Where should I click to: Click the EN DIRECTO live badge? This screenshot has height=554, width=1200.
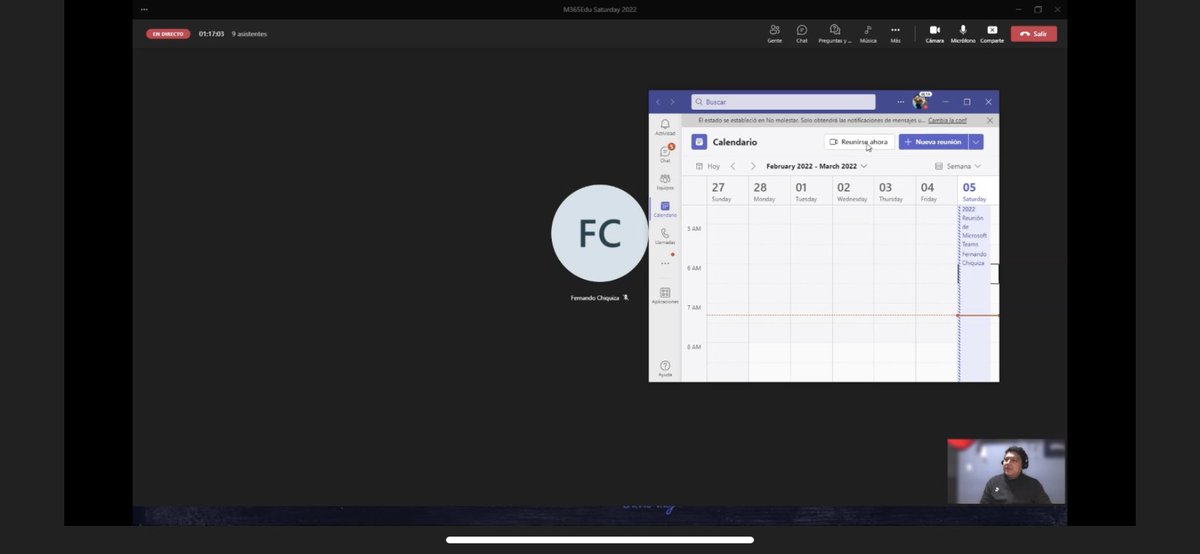(168, 33)
